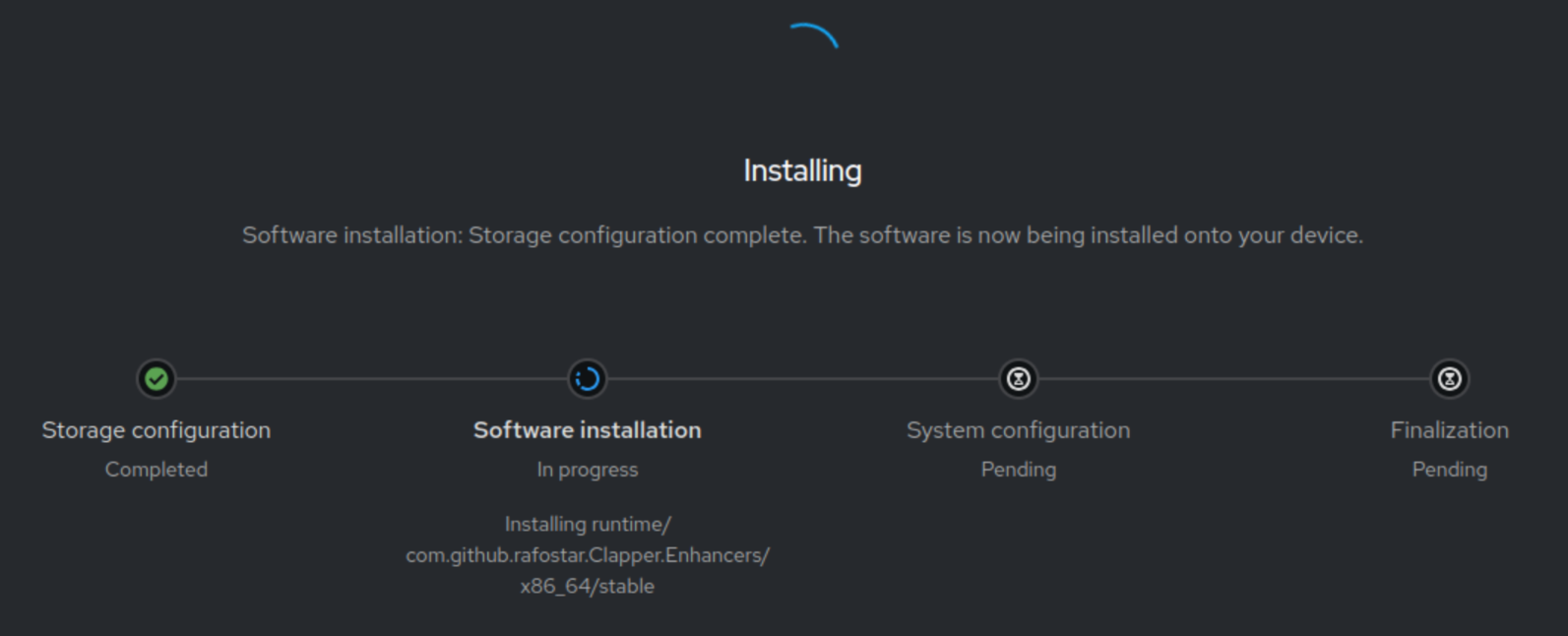Select the Finalization step label
Viewport: 1568px width, 636px height.
(1449, 430)
